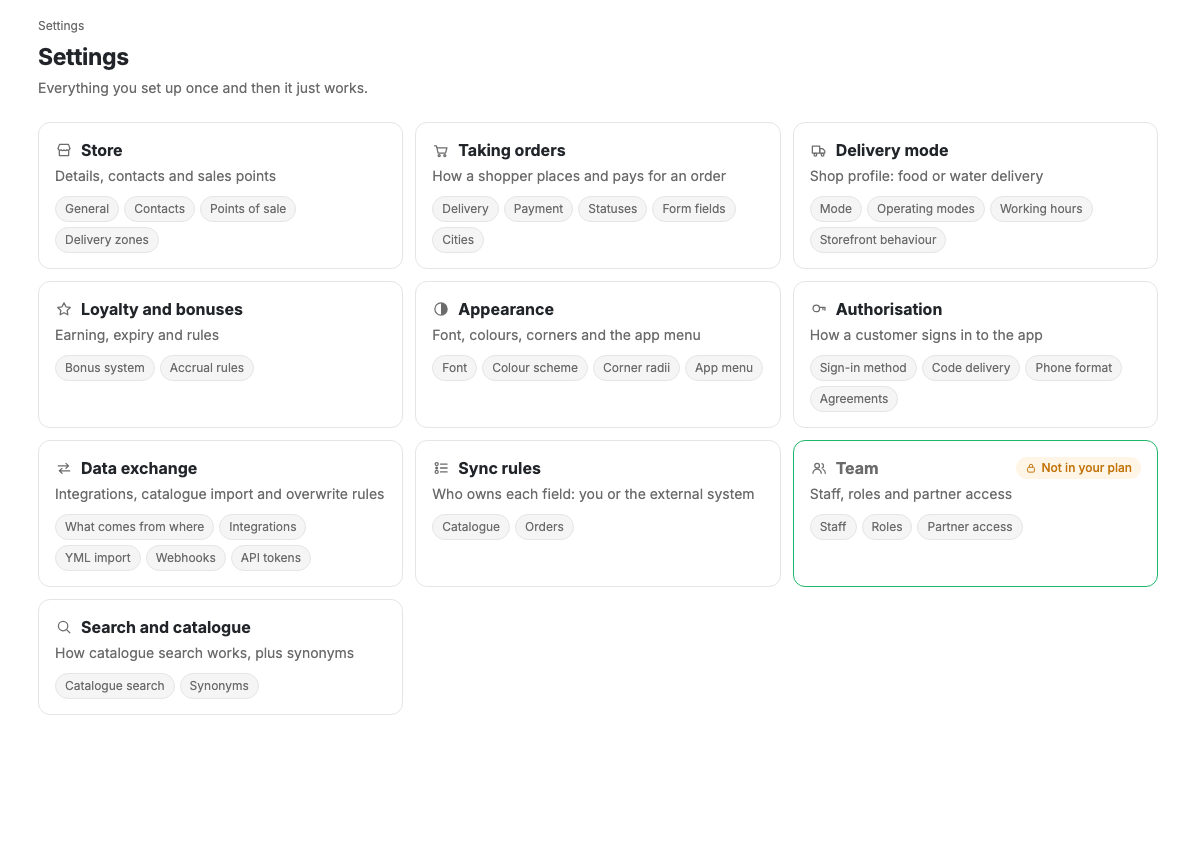Open Synonyms chip
The image size is (1196, 848).
219,686
